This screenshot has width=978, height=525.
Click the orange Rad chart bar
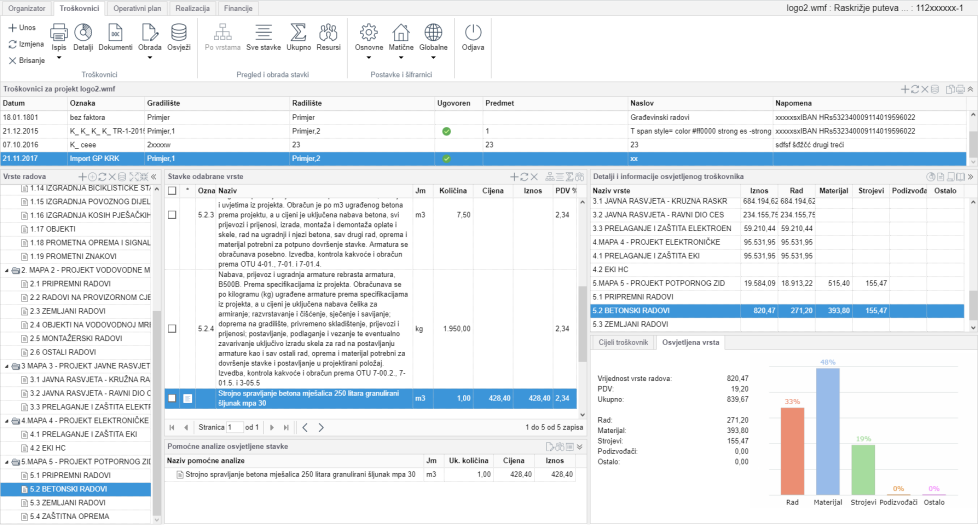click(792, 451)
